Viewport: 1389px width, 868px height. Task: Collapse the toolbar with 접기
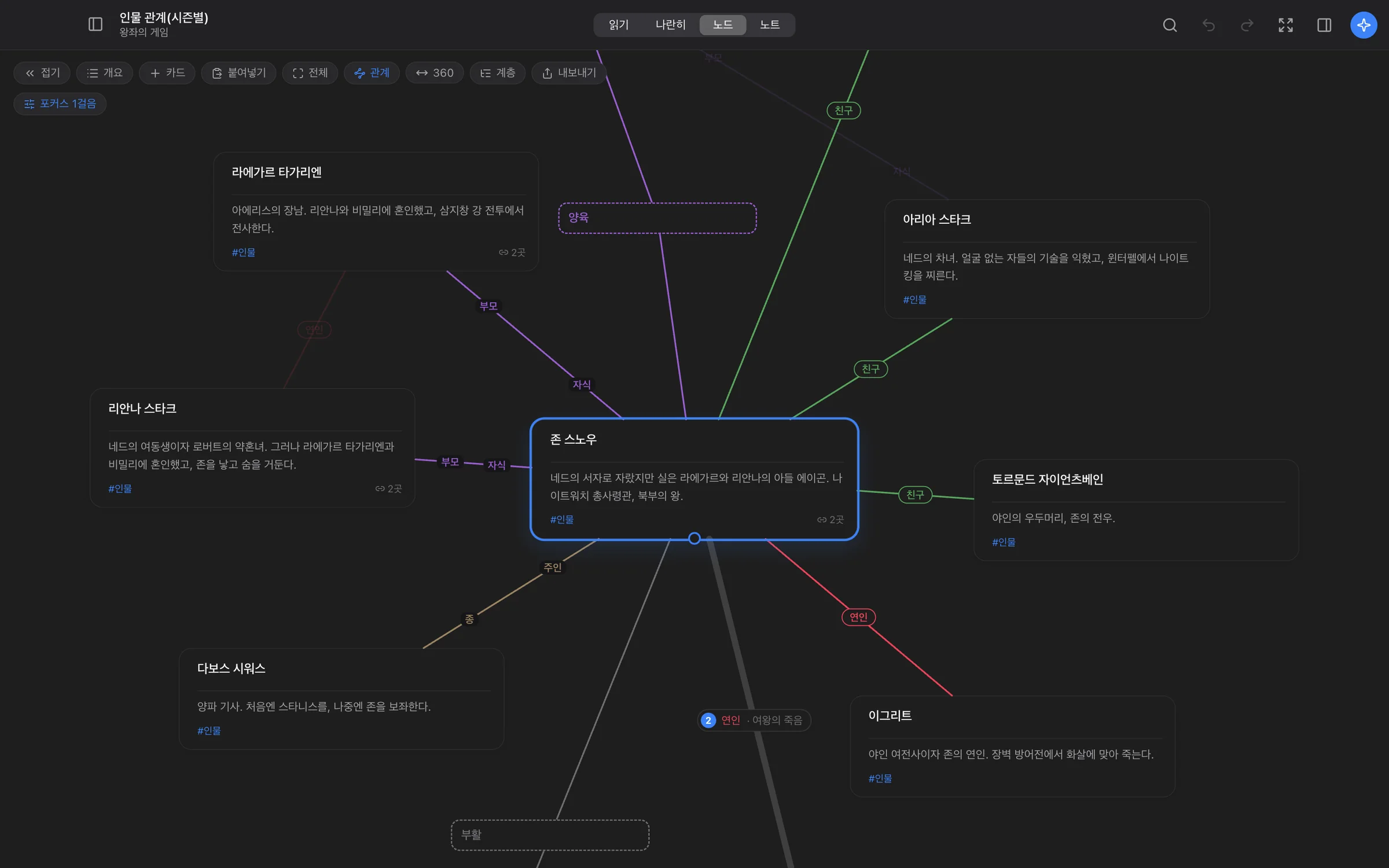click(x=42, y=73)
